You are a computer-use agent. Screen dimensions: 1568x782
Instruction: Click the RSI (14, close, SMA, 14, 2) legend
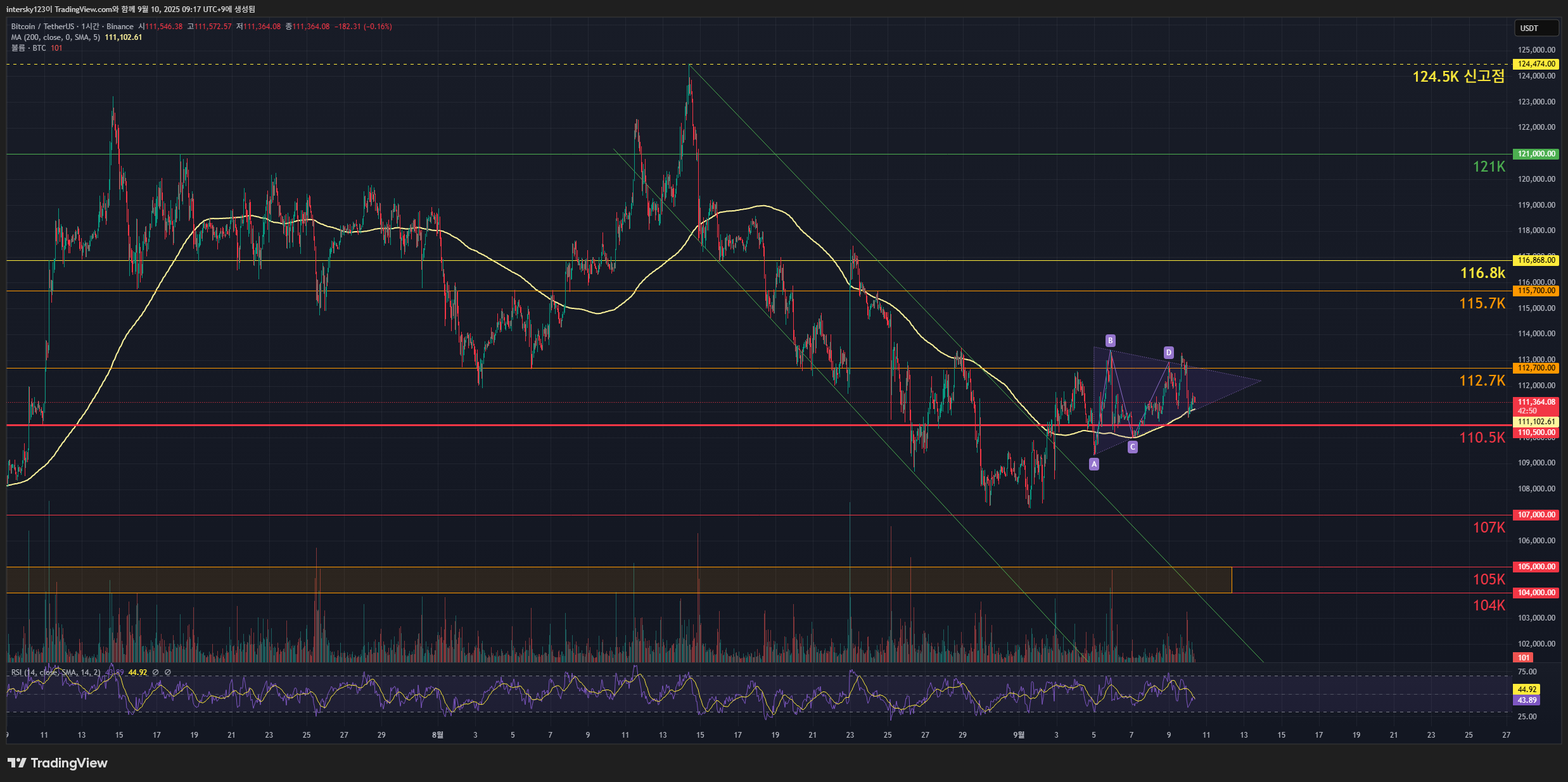click(x=56, y=672)
